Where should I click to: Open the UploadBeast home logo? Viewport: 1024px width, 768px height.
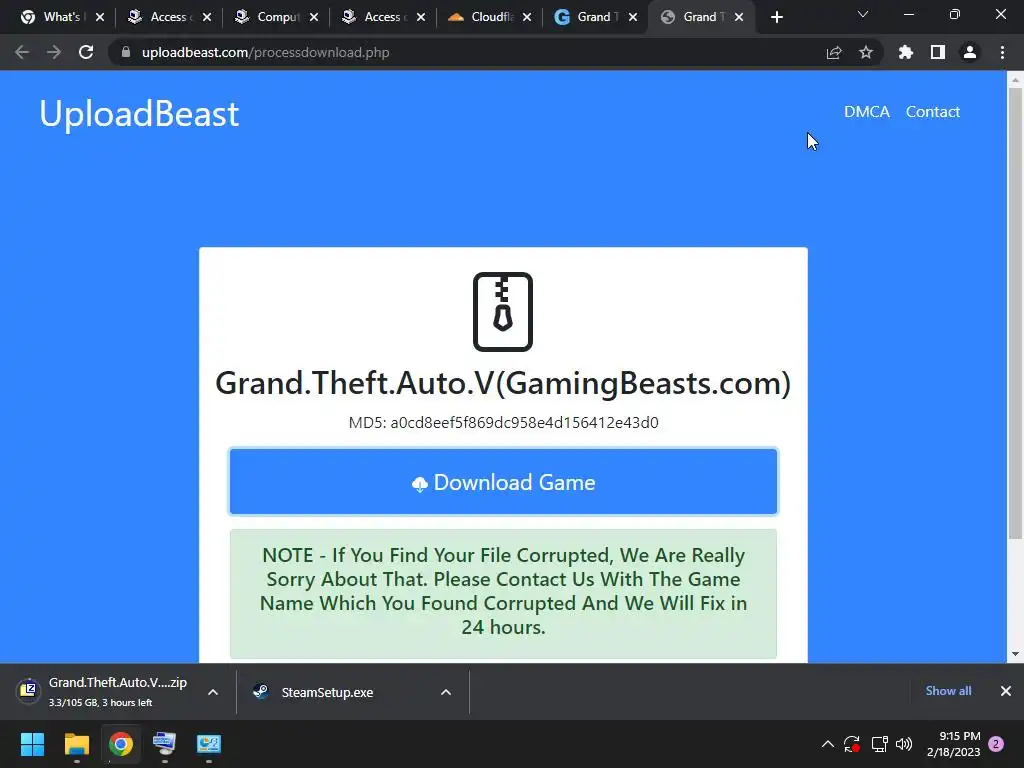pos(139,114)
